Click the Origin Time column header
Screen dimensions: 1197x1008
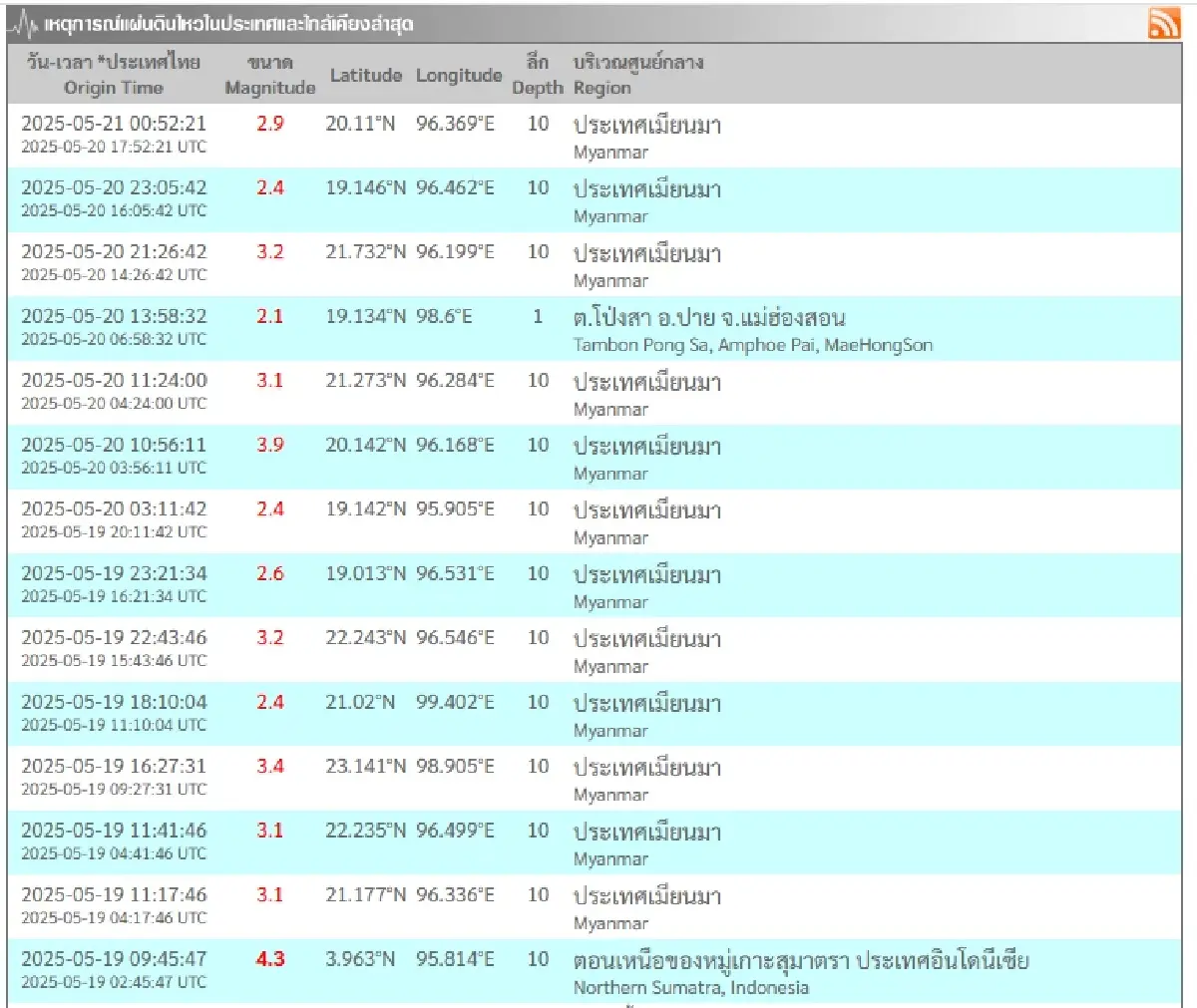pyautogui.click(x=113, y=75)
